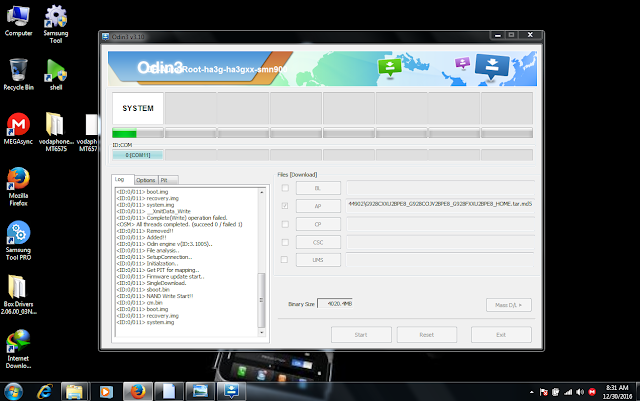Open Internet Explorer from the taskbar
This screenshot has height=401, width=640.
(44, 392)
